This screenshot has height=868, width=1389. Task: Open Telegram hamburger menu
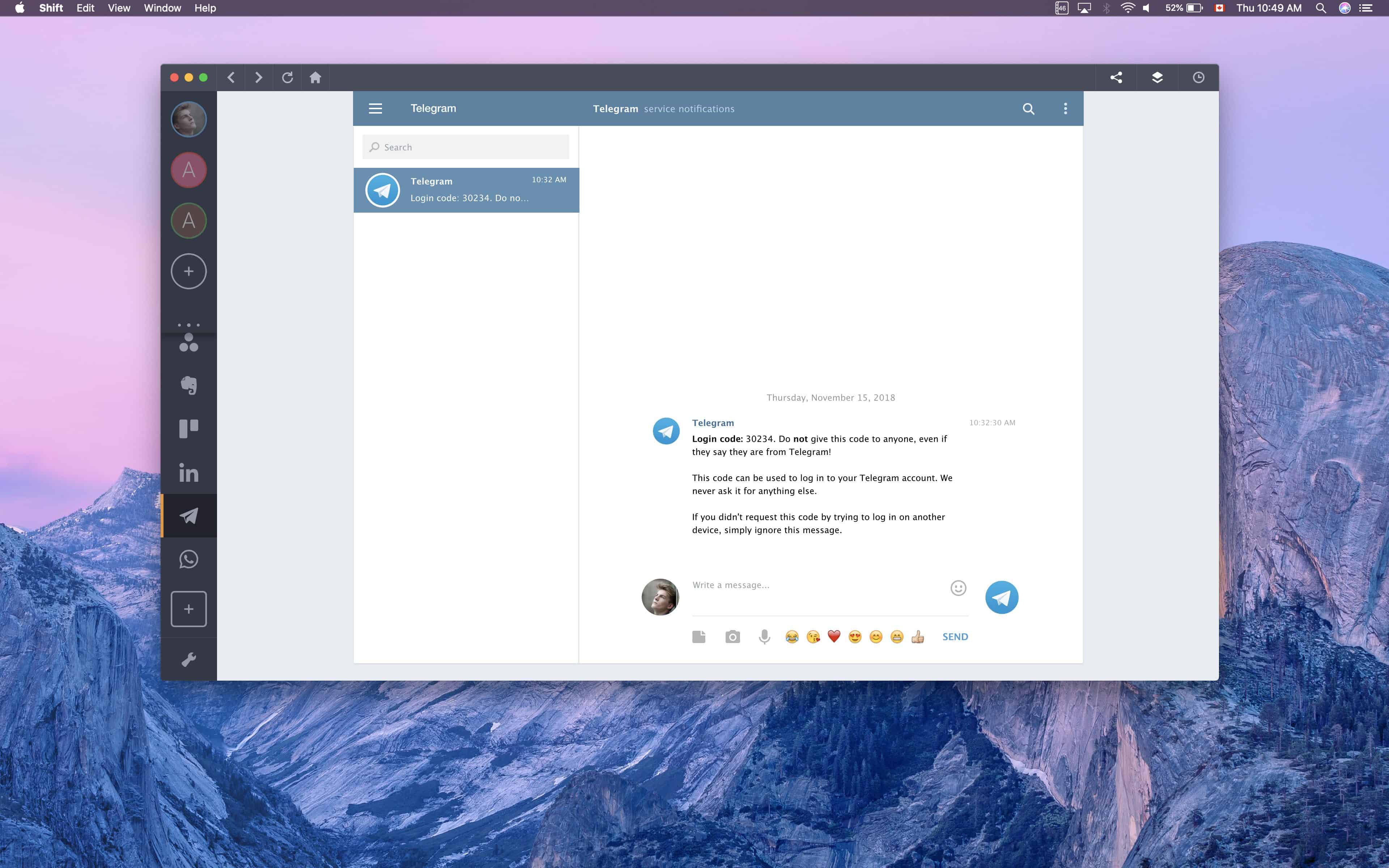(x=375, y=109)
